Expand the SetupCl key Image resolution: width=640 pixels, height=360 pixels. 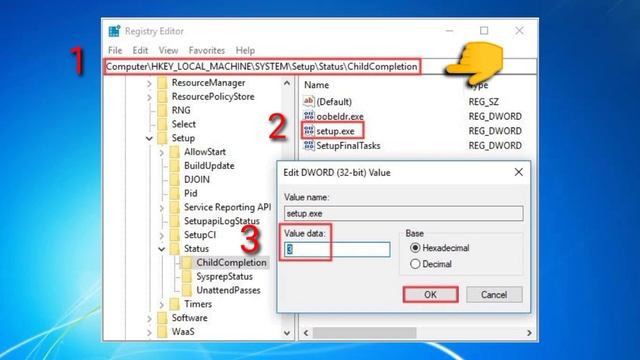162,236
